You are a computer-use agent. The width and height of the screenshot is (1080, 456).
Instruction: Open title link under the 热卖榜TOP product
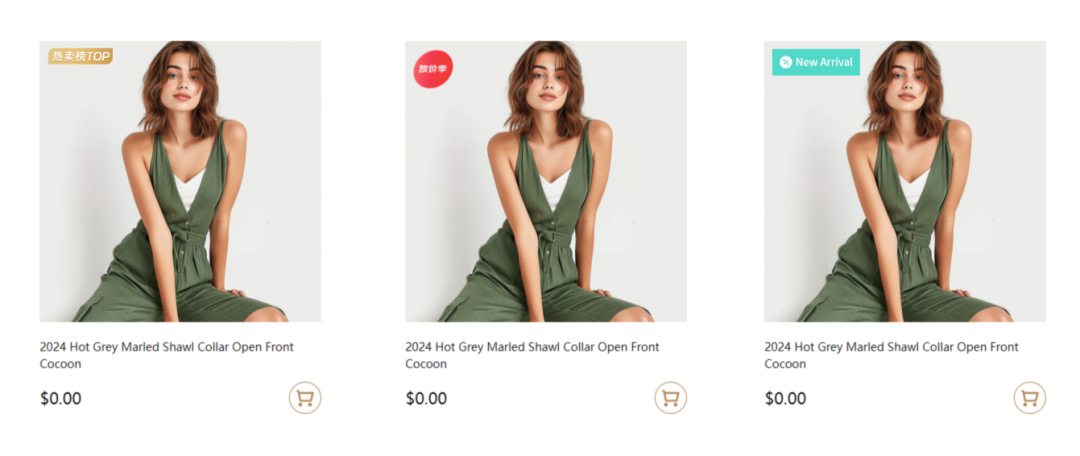pyautogui.click(x=166, y=347)
